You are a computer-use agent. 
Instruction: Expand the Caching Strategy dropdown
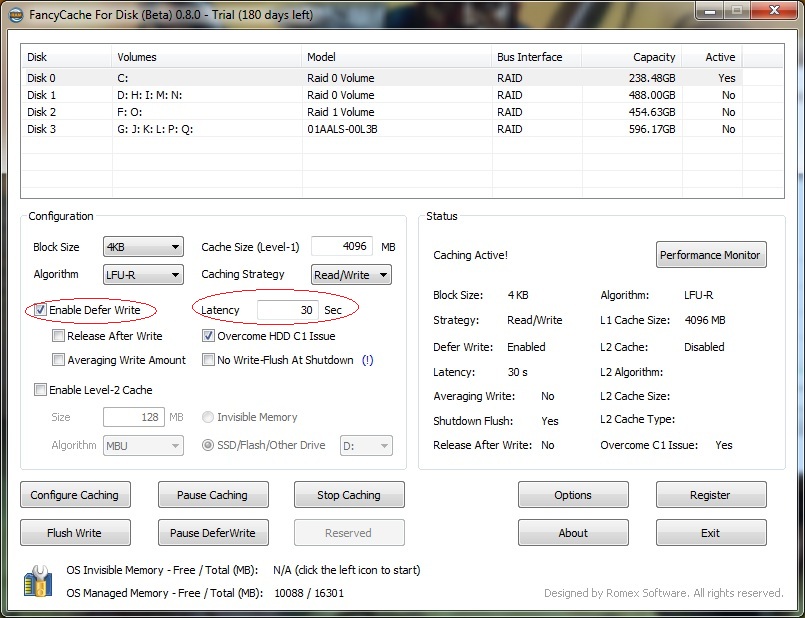pyautogui.click(x=351, y=275)
